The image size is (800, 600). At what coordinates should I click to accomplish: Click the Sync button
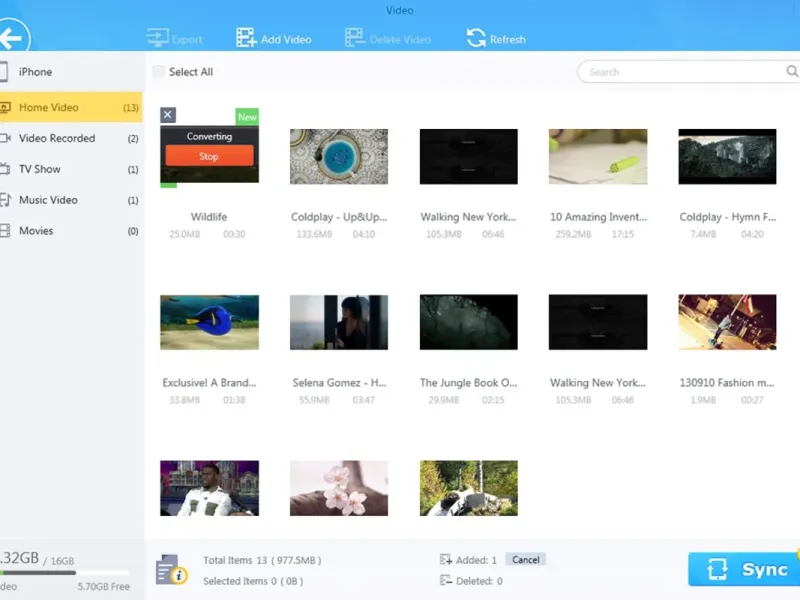pos(744,569)
